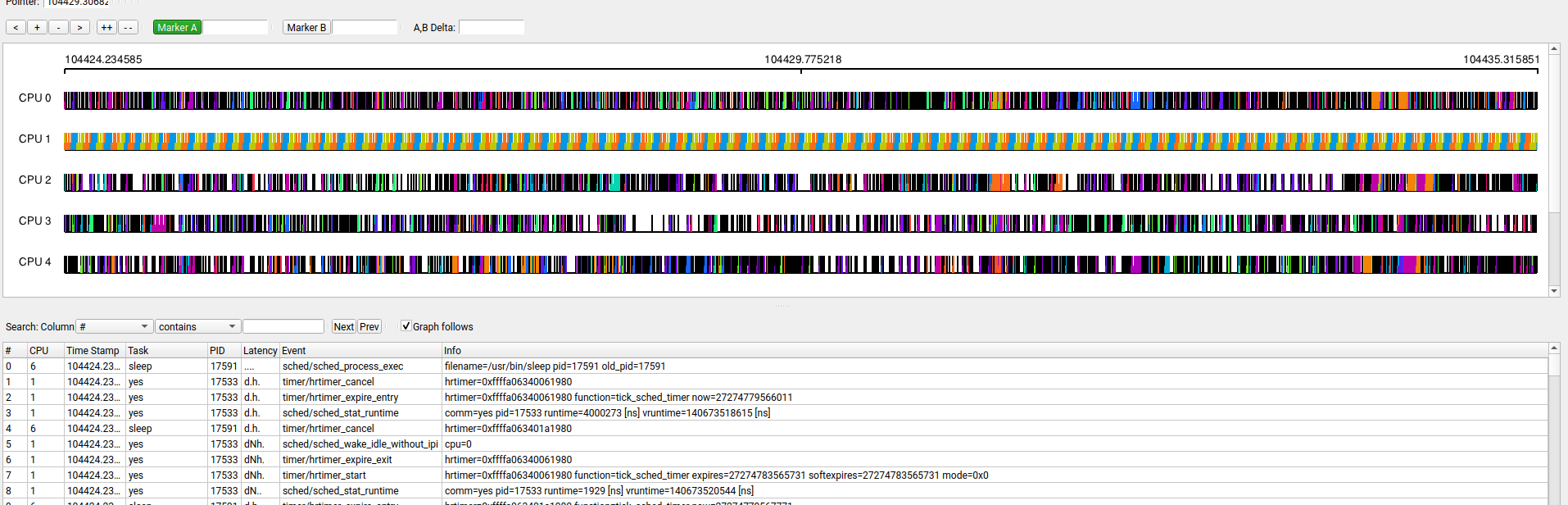Uncheck the Graph follows checkbox
The image size is (1568, 505).
(406, 326)
